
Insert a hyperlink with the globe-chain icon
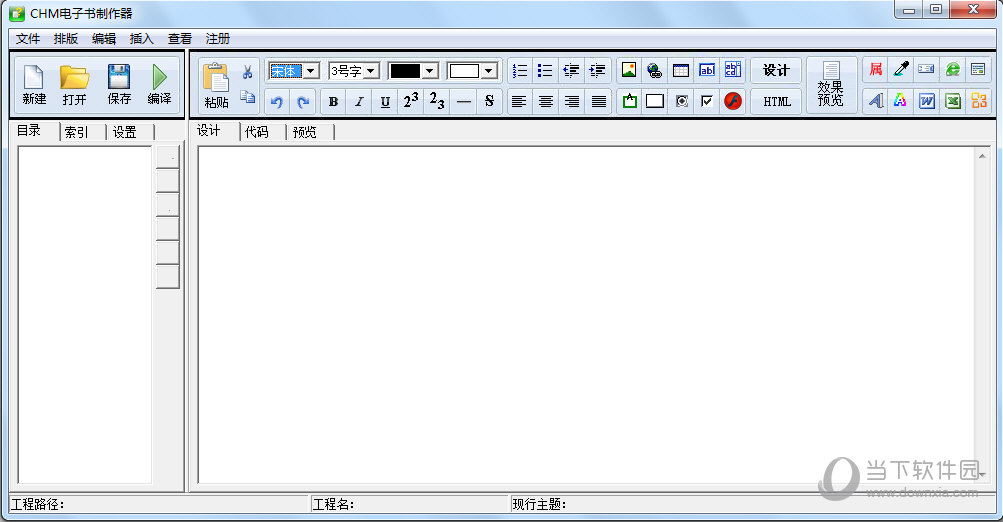(x=654, y=70)
